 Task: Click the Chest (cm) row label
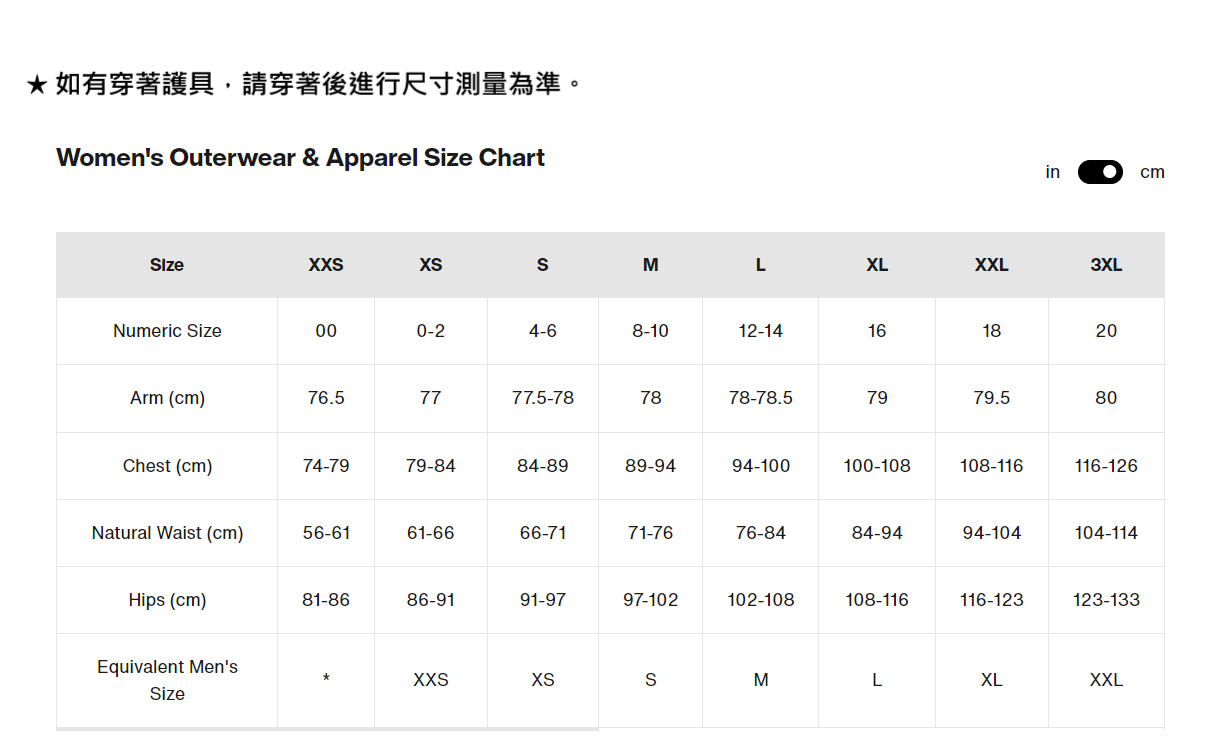[167, 466]
